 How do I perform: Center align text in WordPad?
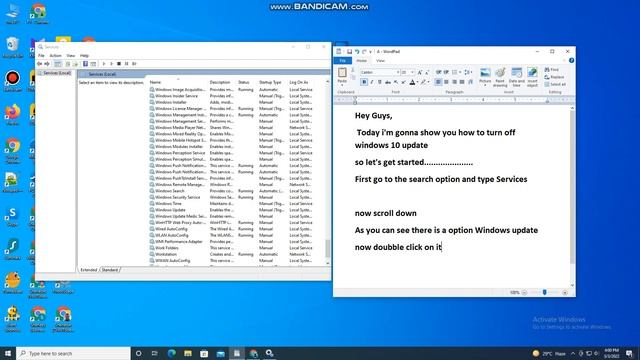tap(446, 82)
